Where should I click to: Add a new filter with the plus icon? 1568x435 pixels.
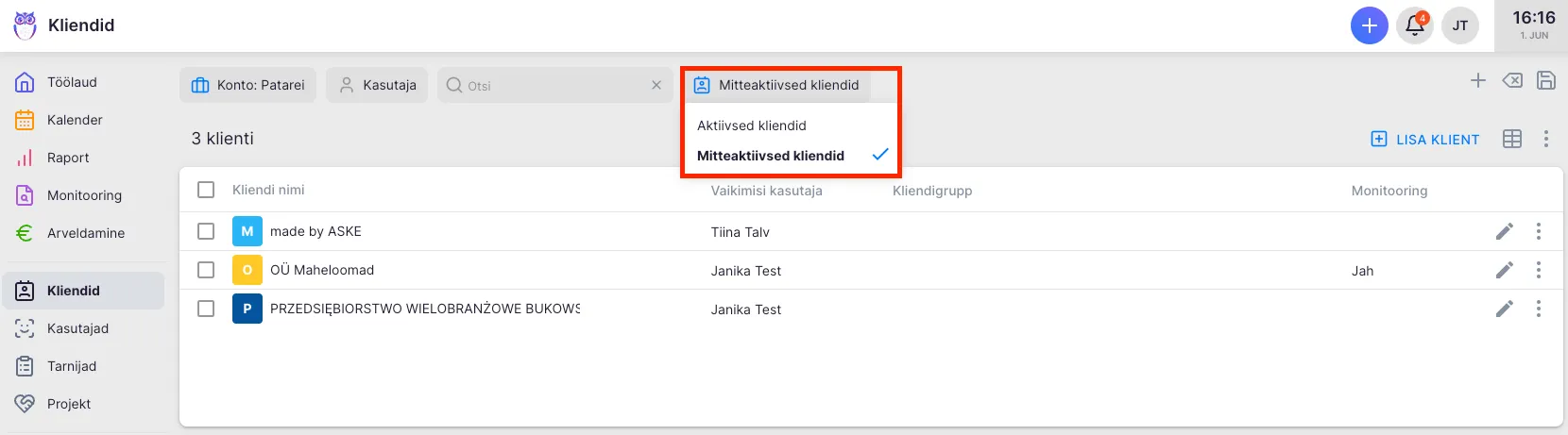[1478, 81]
